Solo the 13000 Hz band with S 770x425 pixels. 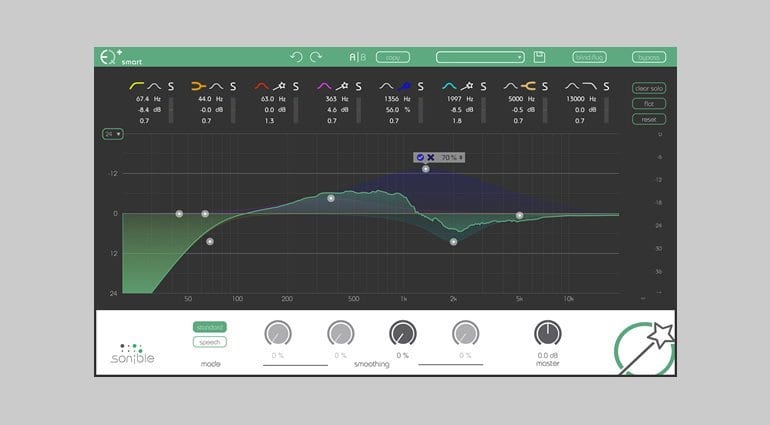606,86
